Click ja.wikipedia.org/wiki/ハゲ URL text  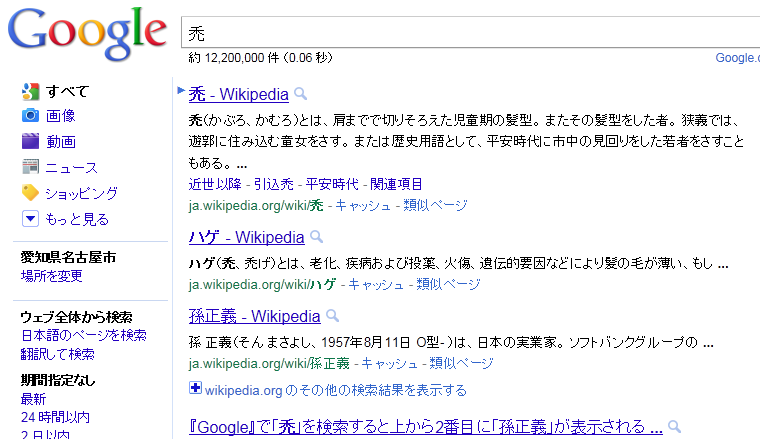tap(262, 284)
